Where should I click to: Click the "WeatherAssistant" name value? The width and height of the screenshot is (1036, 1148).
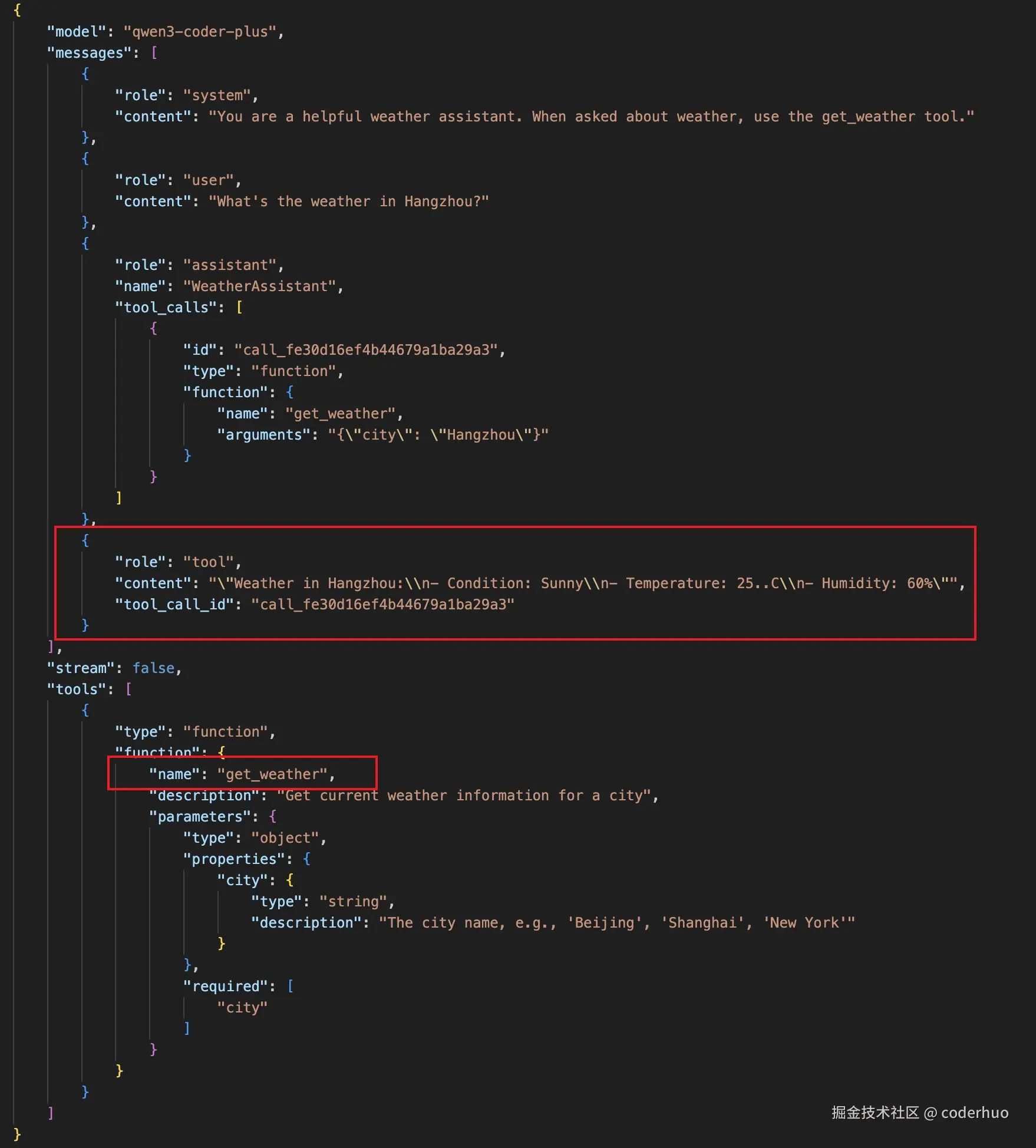click(259, 286)
